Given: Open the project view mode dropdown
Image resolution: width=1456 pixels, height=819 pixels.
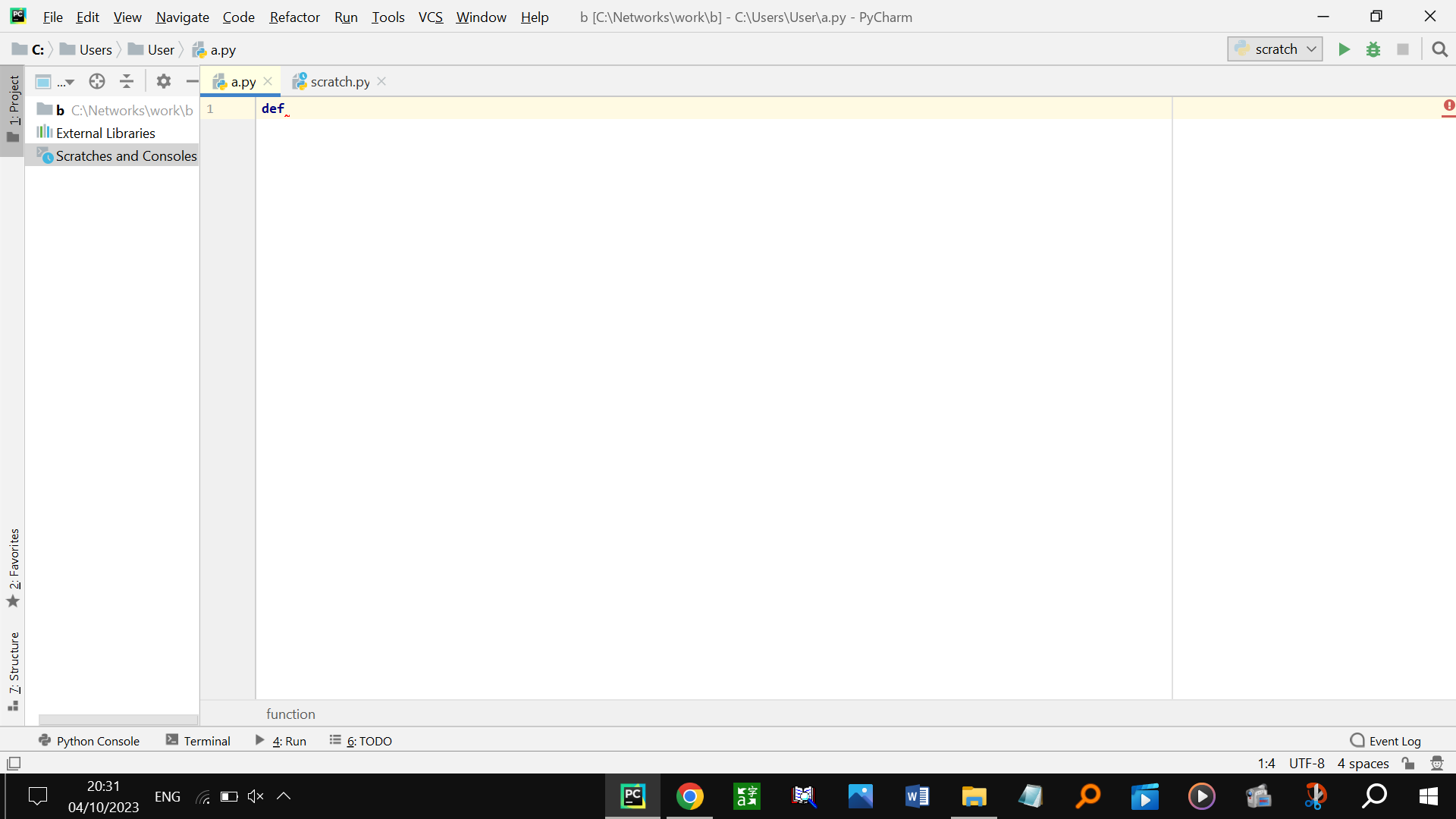Looking at the screenshot, I should tap(55, 81).
